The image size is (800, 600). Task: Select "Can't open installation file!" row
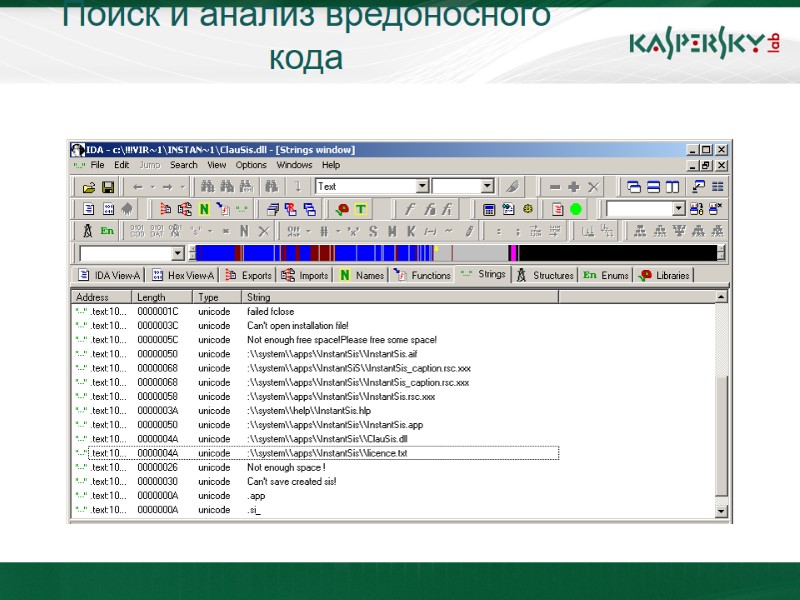pos(316,326)
